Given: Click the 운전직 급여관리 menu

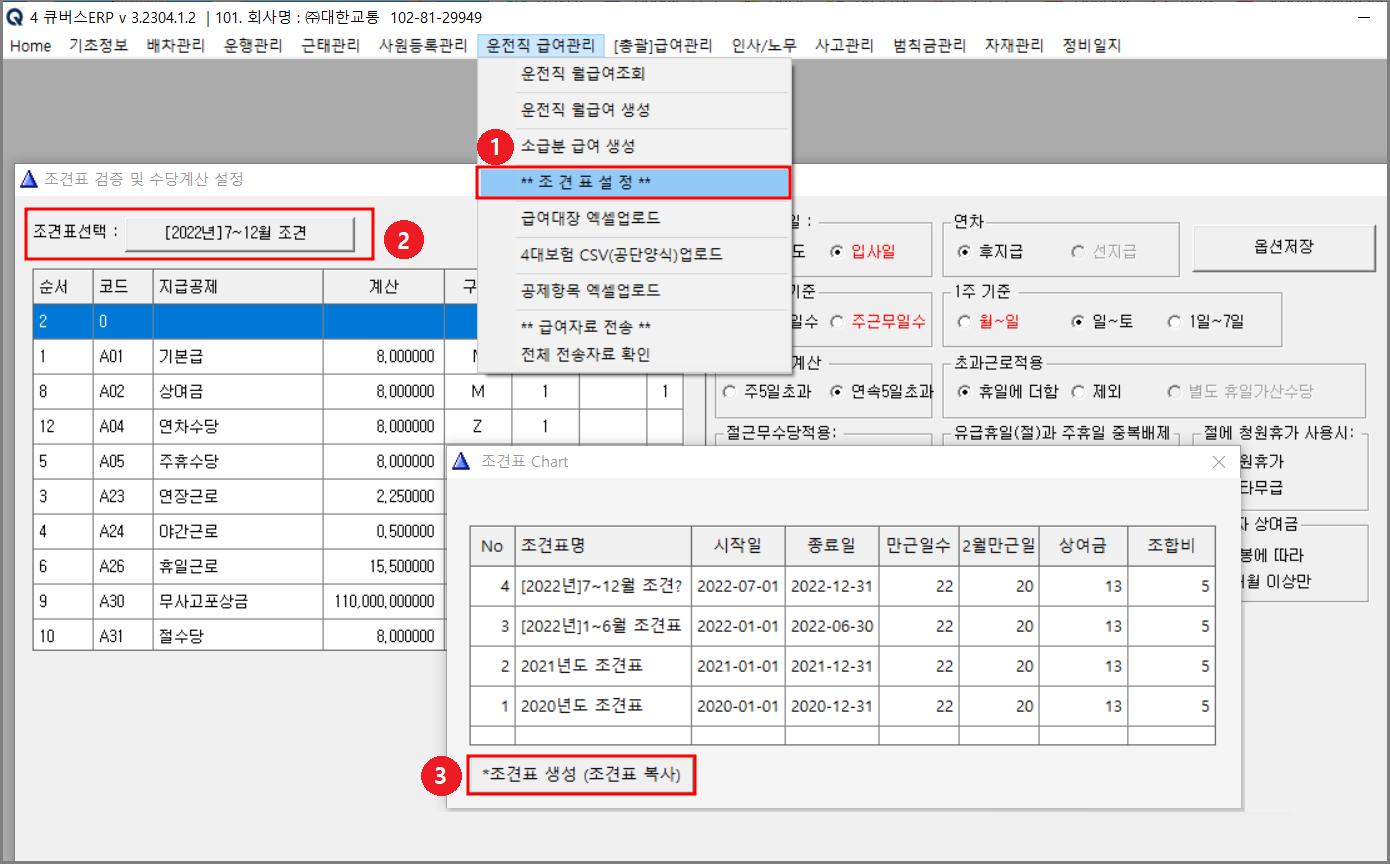Looking at the screenshot, I should point(541,45).
